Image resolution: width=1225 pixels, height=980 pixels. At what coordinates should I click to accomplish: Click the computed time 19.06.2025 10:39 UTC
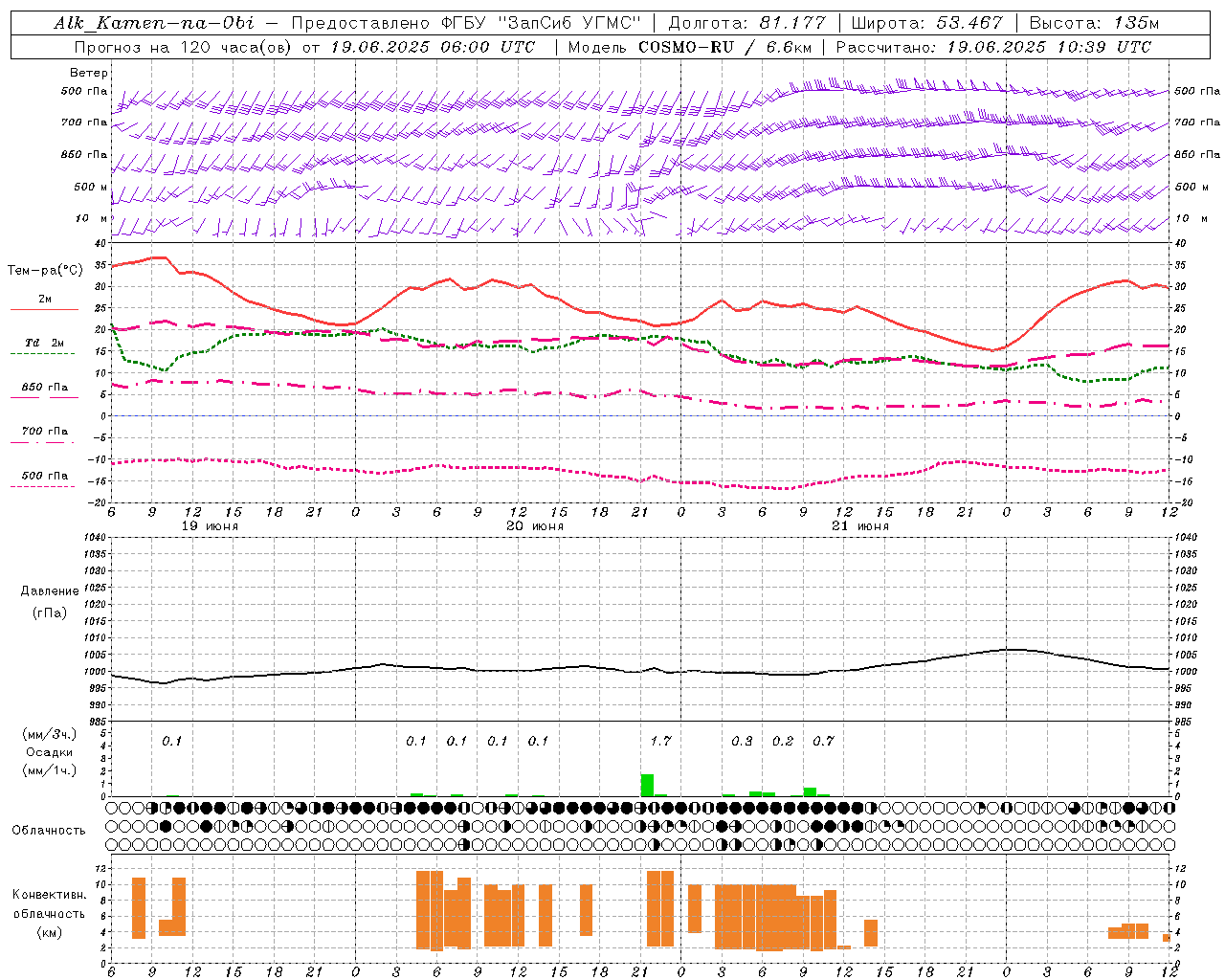point(1049,46)
